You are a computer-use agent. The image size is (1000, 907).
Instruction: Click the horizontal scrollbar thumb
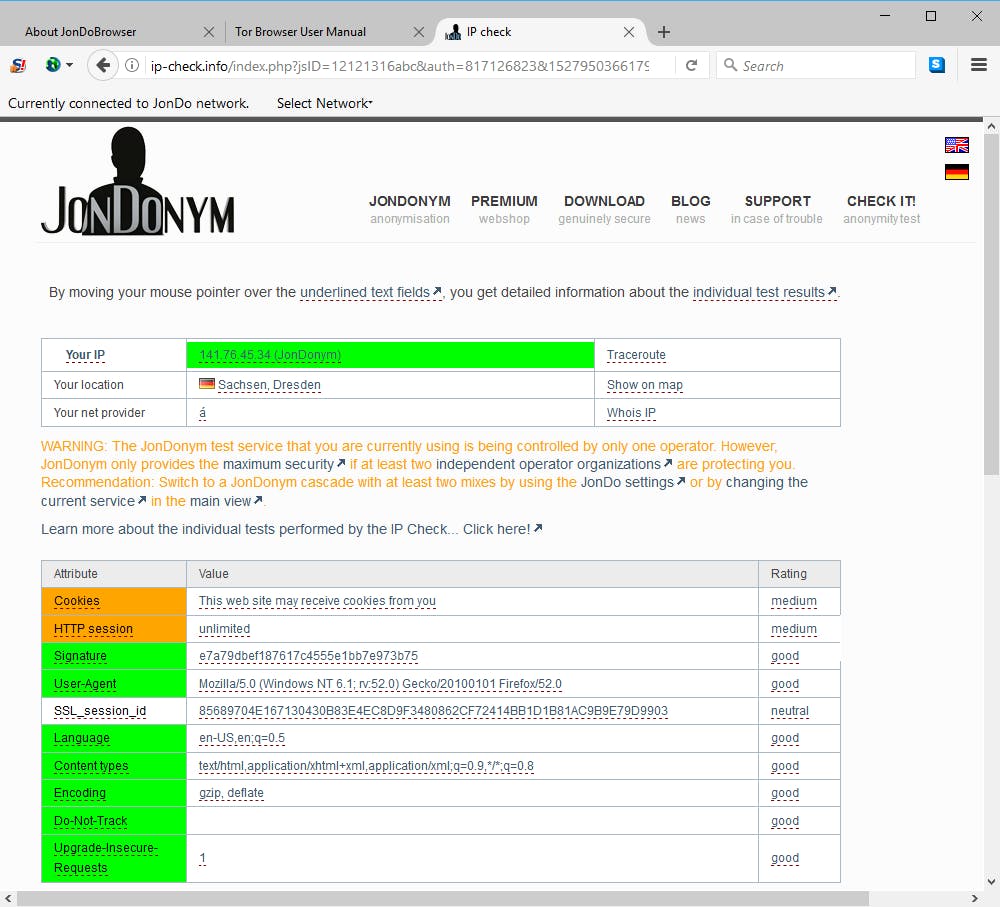click(443, 898)
